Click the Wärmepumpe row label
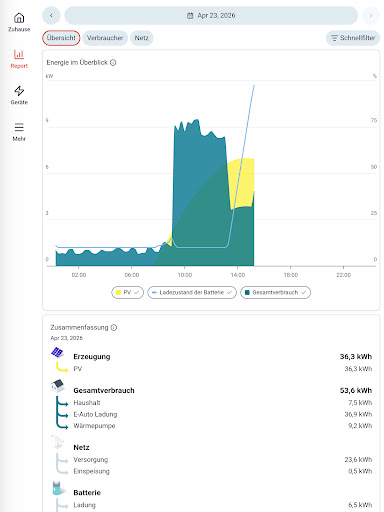 pos(94,426)
